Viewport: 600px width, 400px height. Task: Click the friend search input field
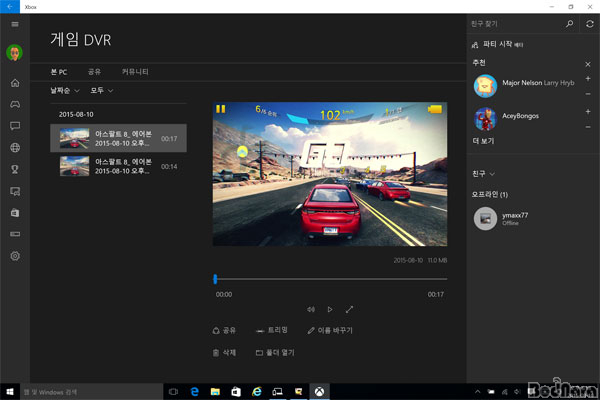point(515,24)
